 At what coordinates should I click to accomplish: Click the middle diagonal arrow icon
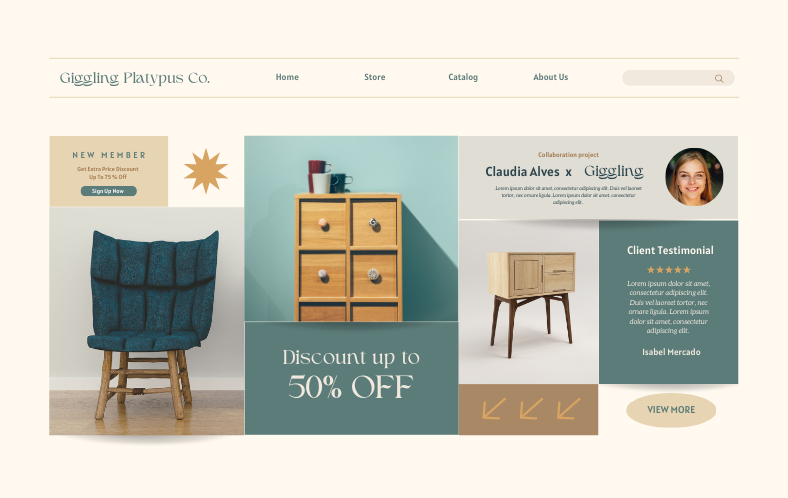point(531,409)
